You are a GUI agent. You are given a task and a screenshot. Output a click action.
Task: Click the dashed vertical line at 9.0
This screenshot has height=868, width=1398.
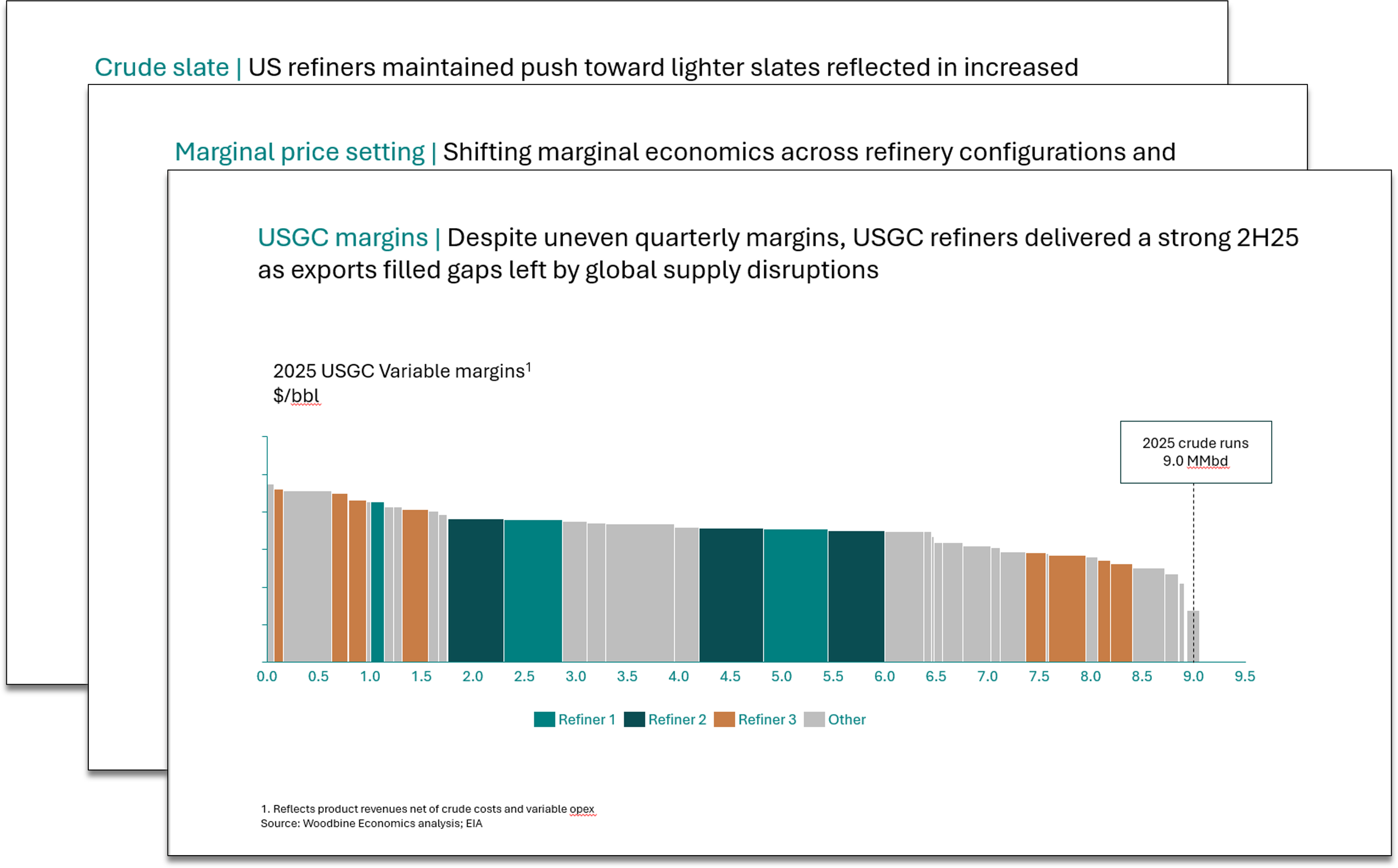click(1194, 573)
